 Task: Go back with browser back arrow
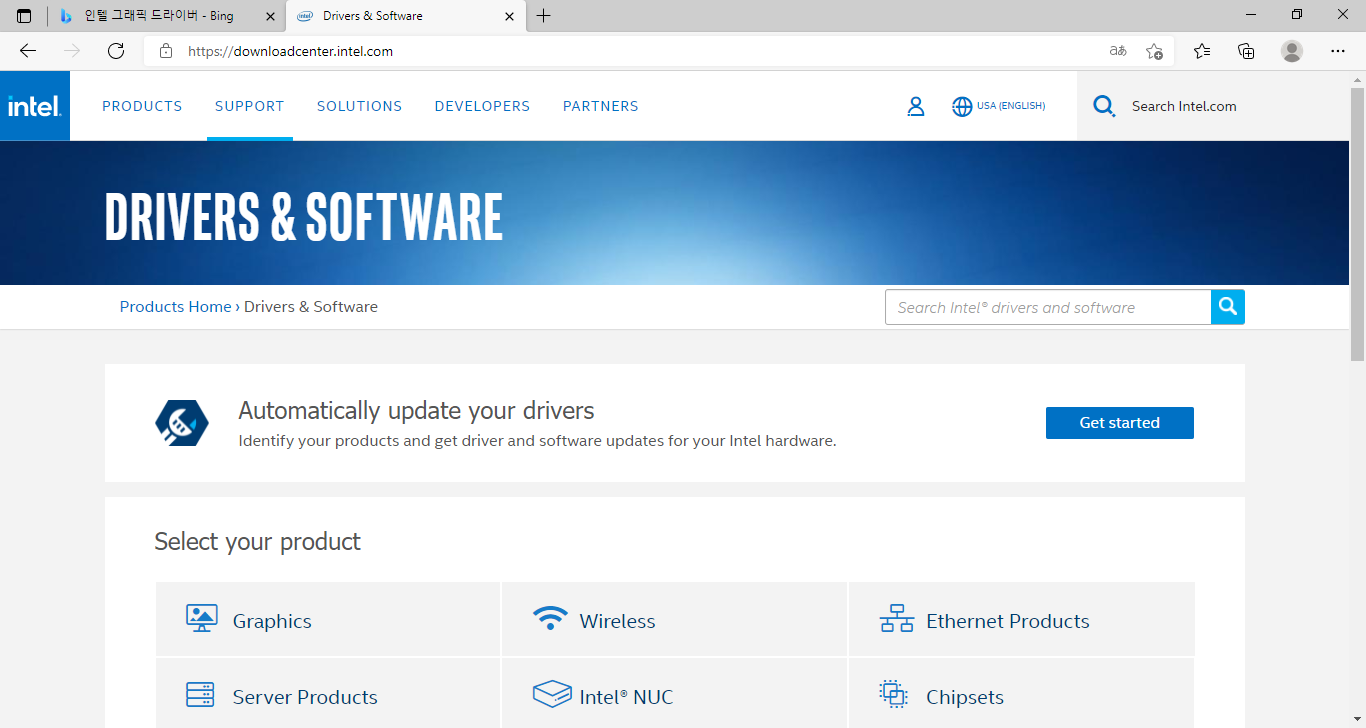point(28,51)
